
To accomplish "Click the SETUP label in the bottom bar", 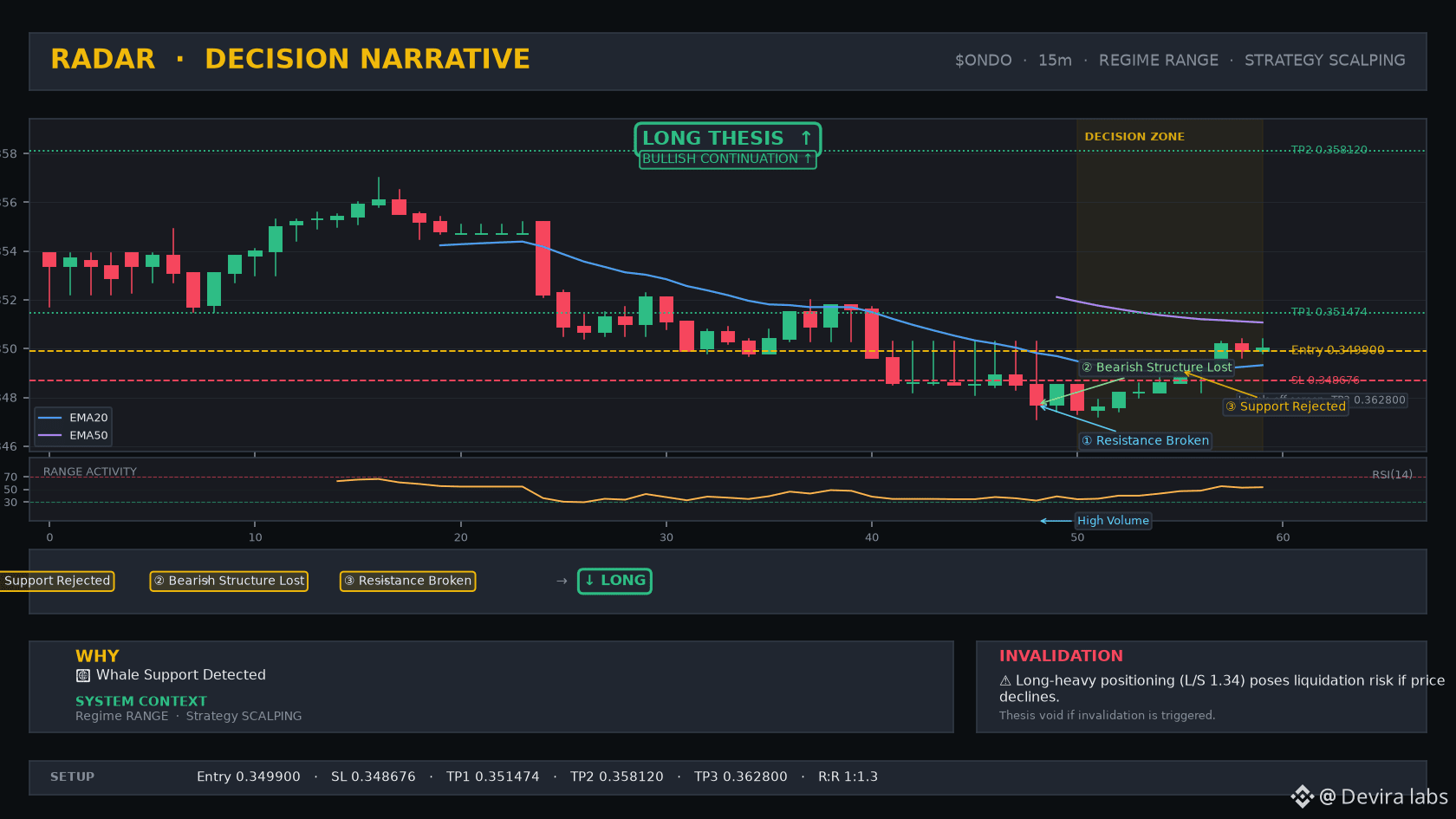I will [x=72, y=777].
